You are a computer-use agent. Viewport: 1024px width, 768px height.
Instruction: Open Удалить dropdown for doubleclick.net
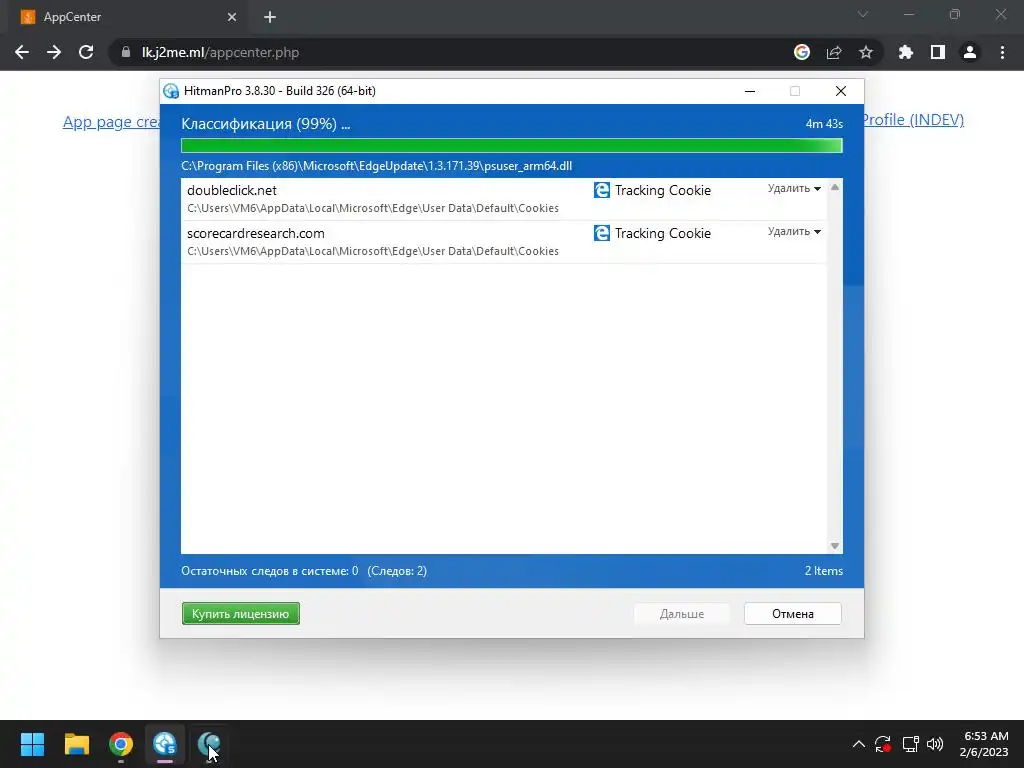point(794,188)
